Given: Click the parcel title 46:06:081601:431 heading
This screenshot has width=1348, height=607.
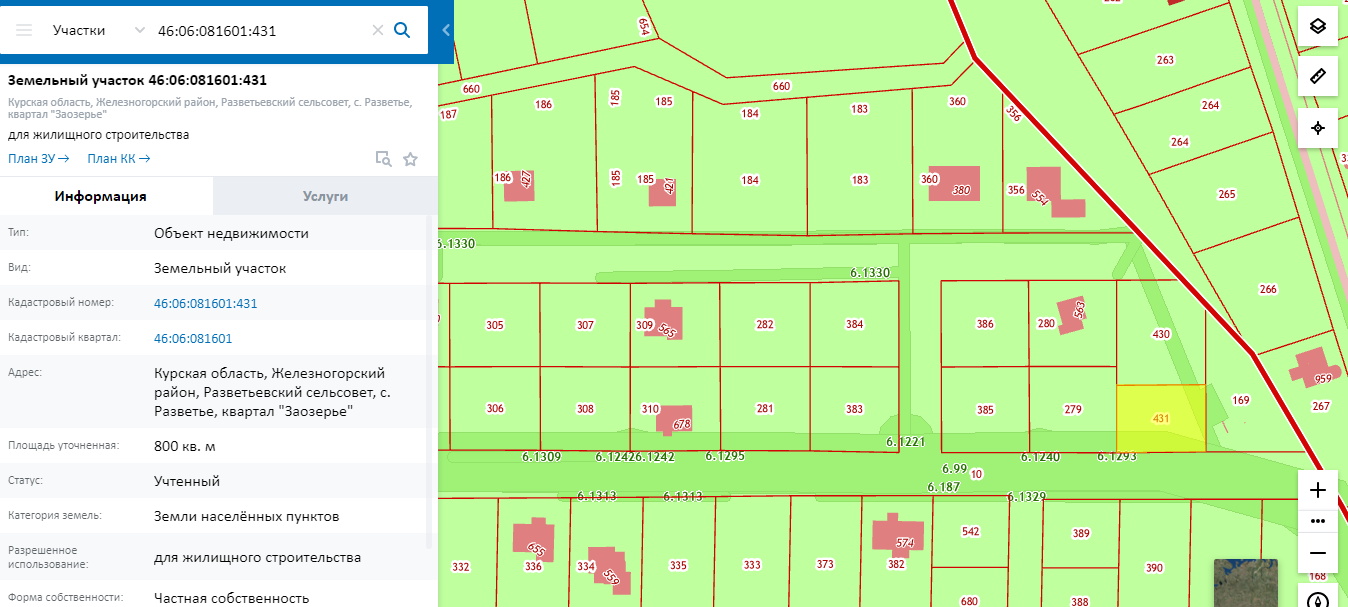Looking at the screenshot, I should click(x=137, y=80).
